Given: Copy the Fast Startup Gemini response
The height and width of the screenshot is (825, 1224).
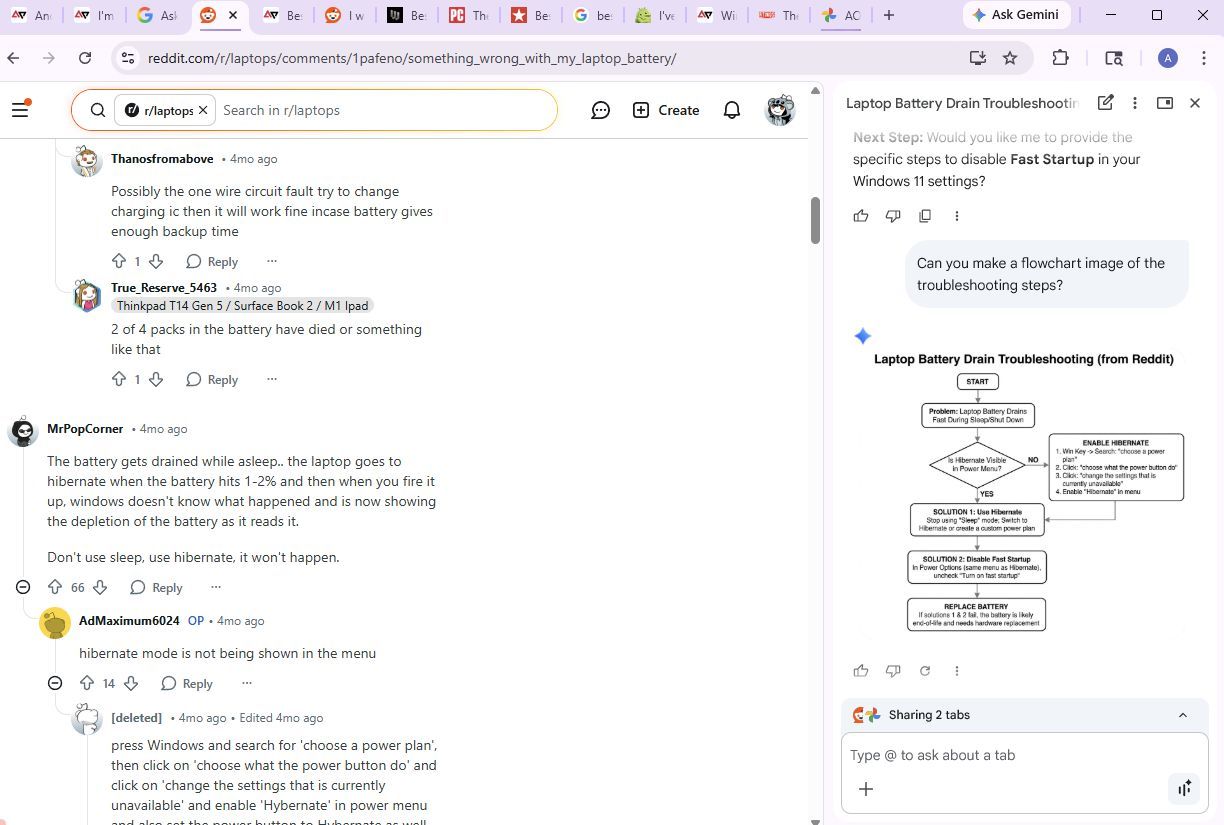Looking at the screenshot, I should [925, 216].
